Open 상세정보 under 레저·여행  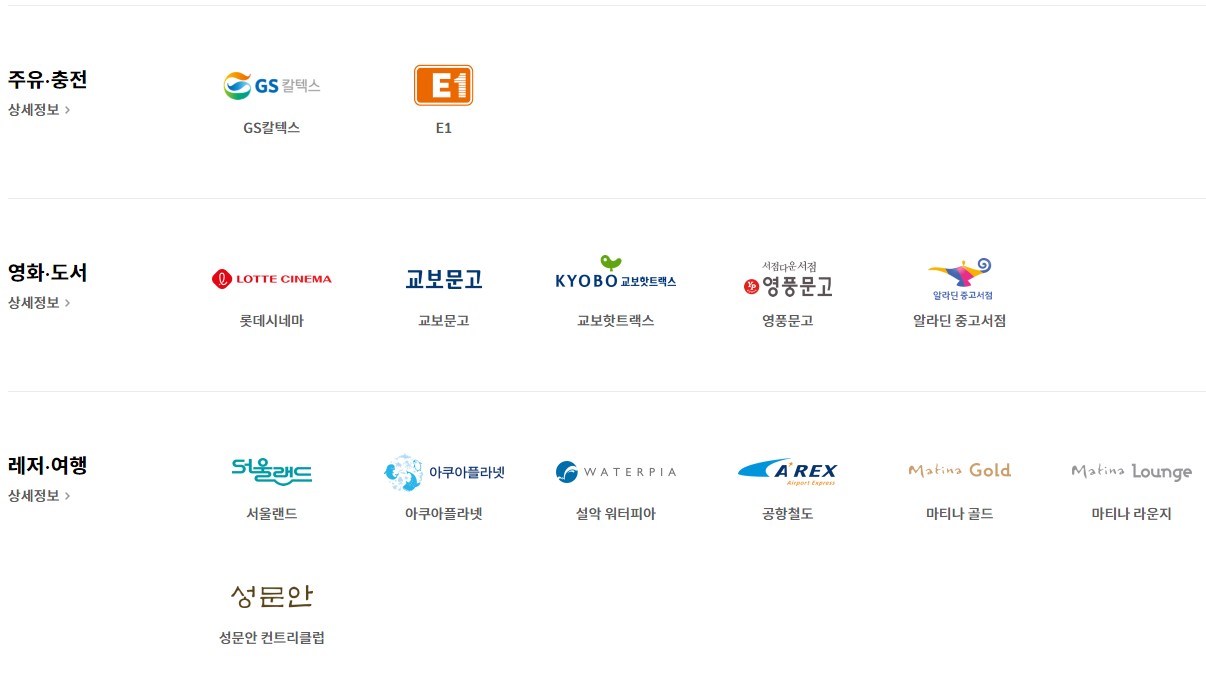click(x=39, y=496)
